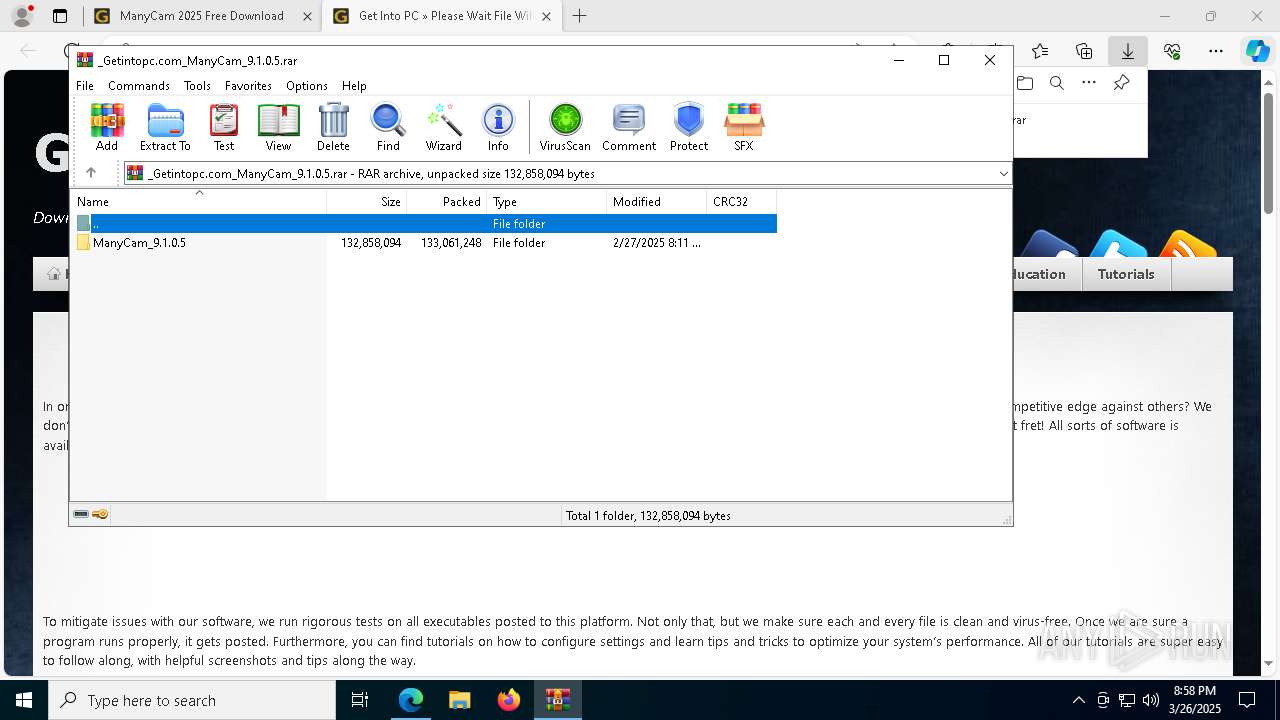Switch to ManyCam 2025 Free Download tab
The image size is (1280, 720).
click(x=202, y=16)
